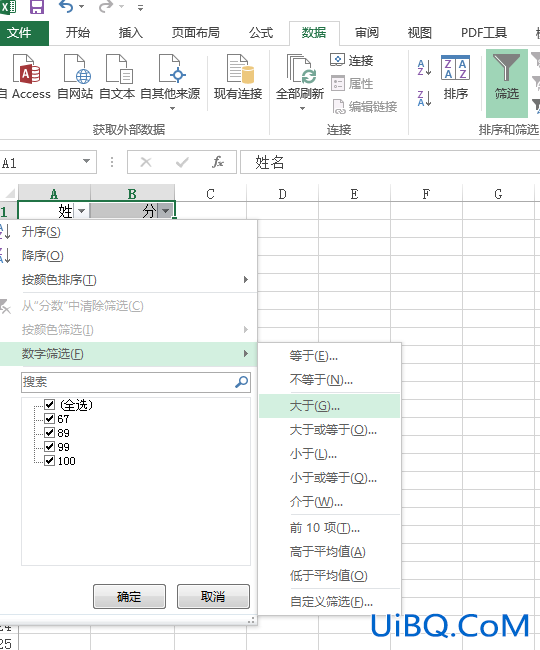Open 自定义筛选 custom filter option
540x650 pixels.
pos(329,601)
